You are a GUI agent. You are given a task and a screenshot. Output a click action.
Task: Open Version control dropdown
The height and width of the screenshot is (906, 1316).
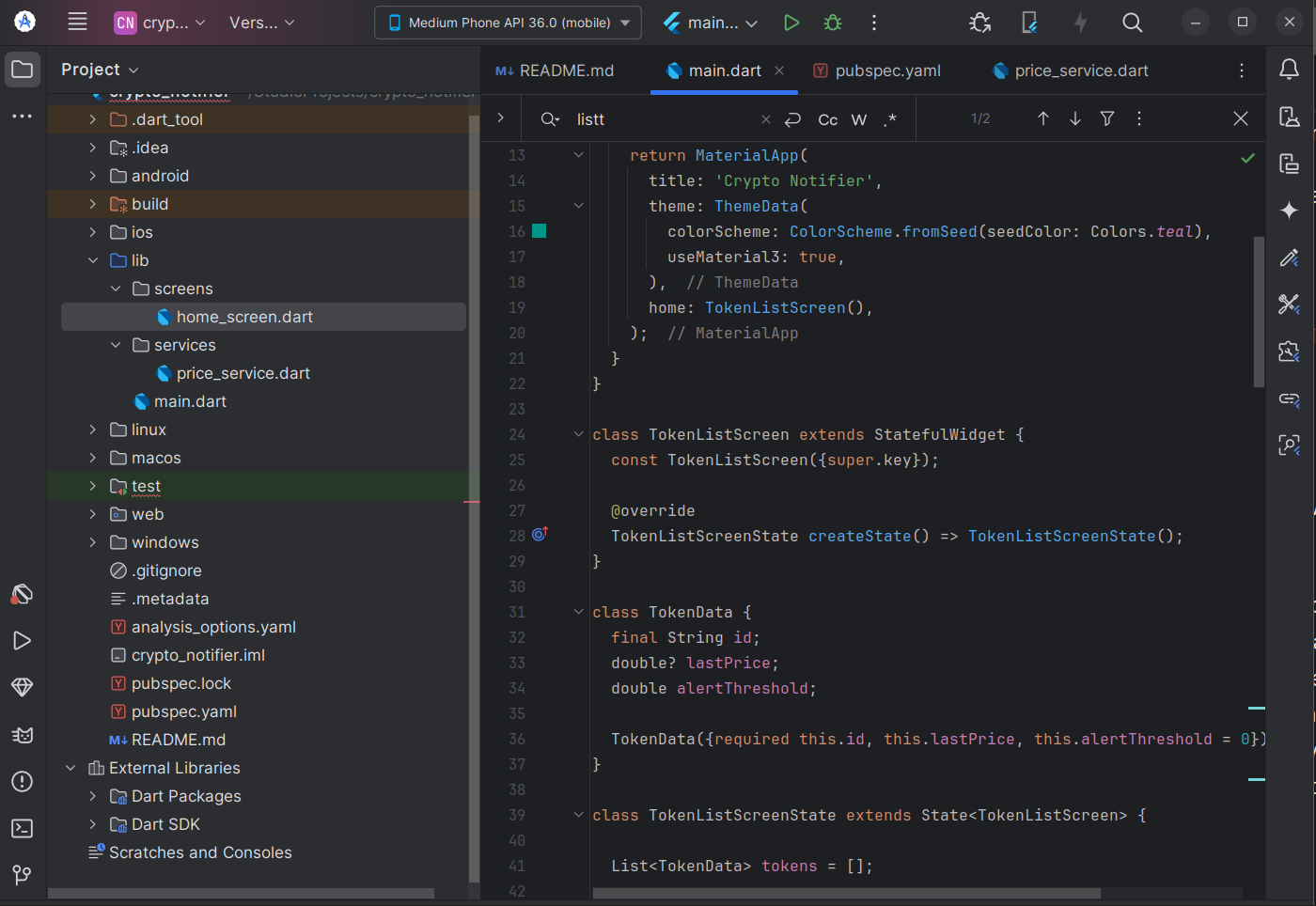coord(262,23)
